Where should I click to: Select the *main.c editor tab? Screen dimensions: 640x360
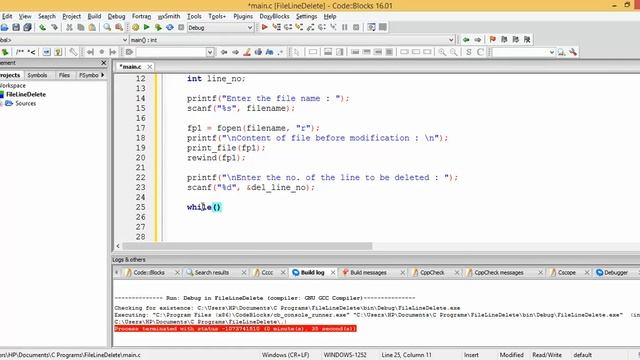tap(131, 67)
